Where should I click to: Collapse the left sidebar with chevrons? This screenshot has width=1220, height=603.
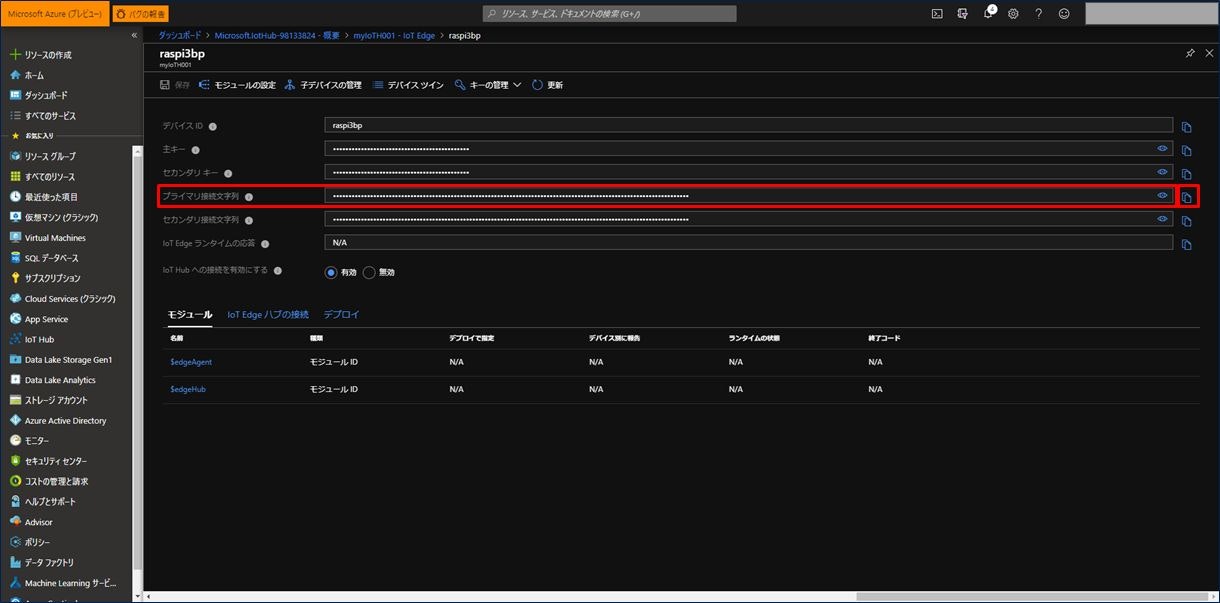[135, 35]
